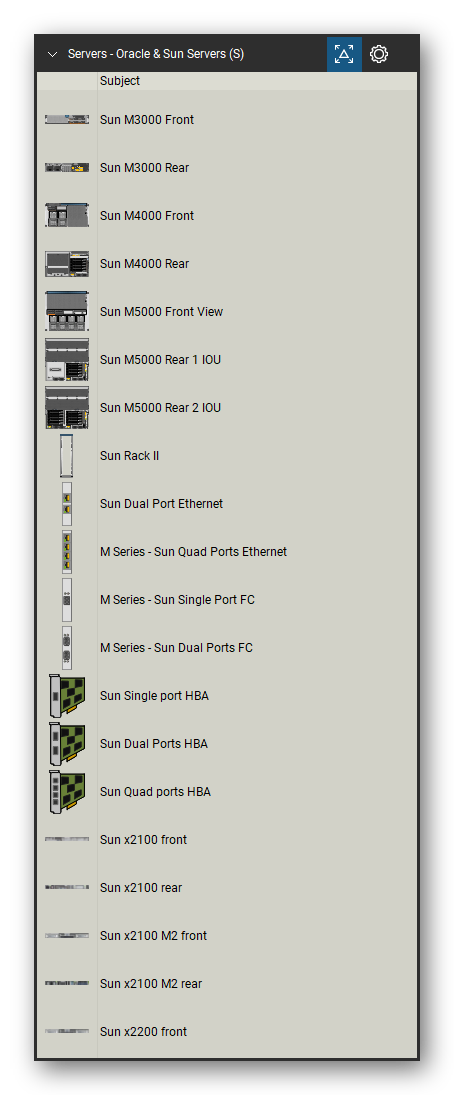Click the 'Sun Rack II' label

point(129,456)
